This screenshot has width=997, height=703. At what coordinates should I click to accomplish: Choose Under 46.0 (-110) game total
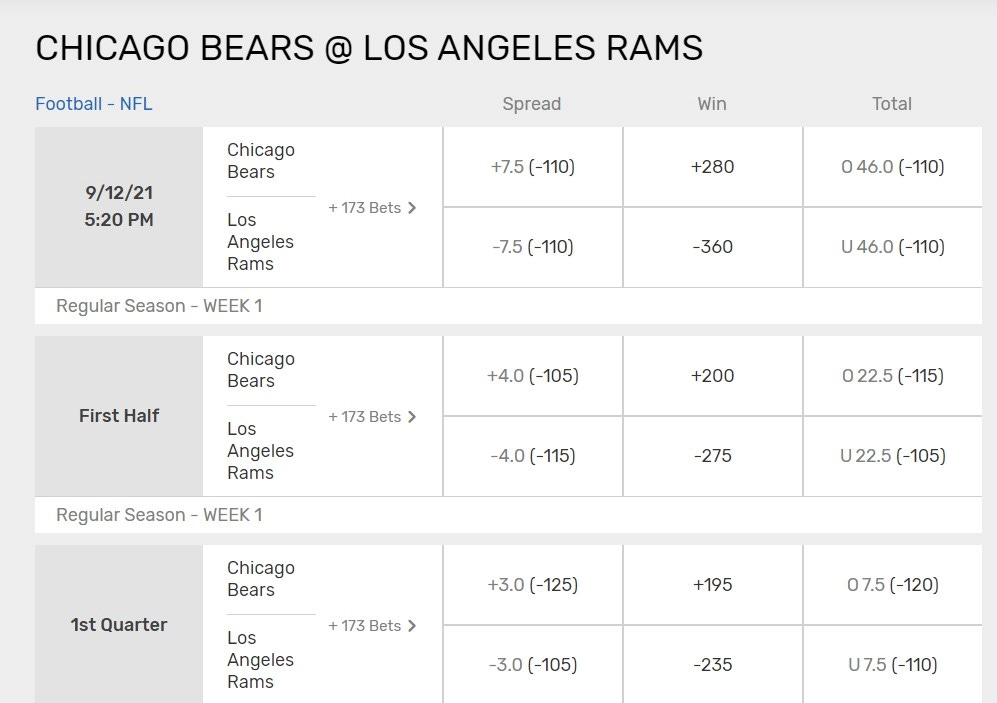893,247
